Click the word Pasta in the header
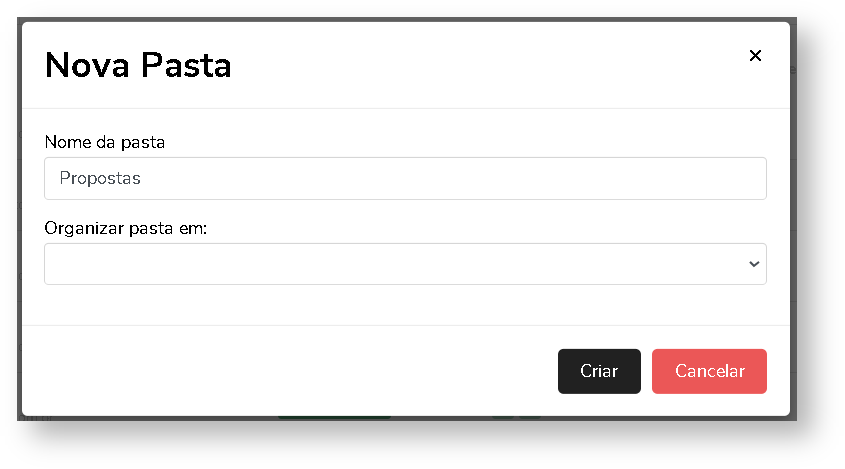845x469 pixels. click(185, 66)
